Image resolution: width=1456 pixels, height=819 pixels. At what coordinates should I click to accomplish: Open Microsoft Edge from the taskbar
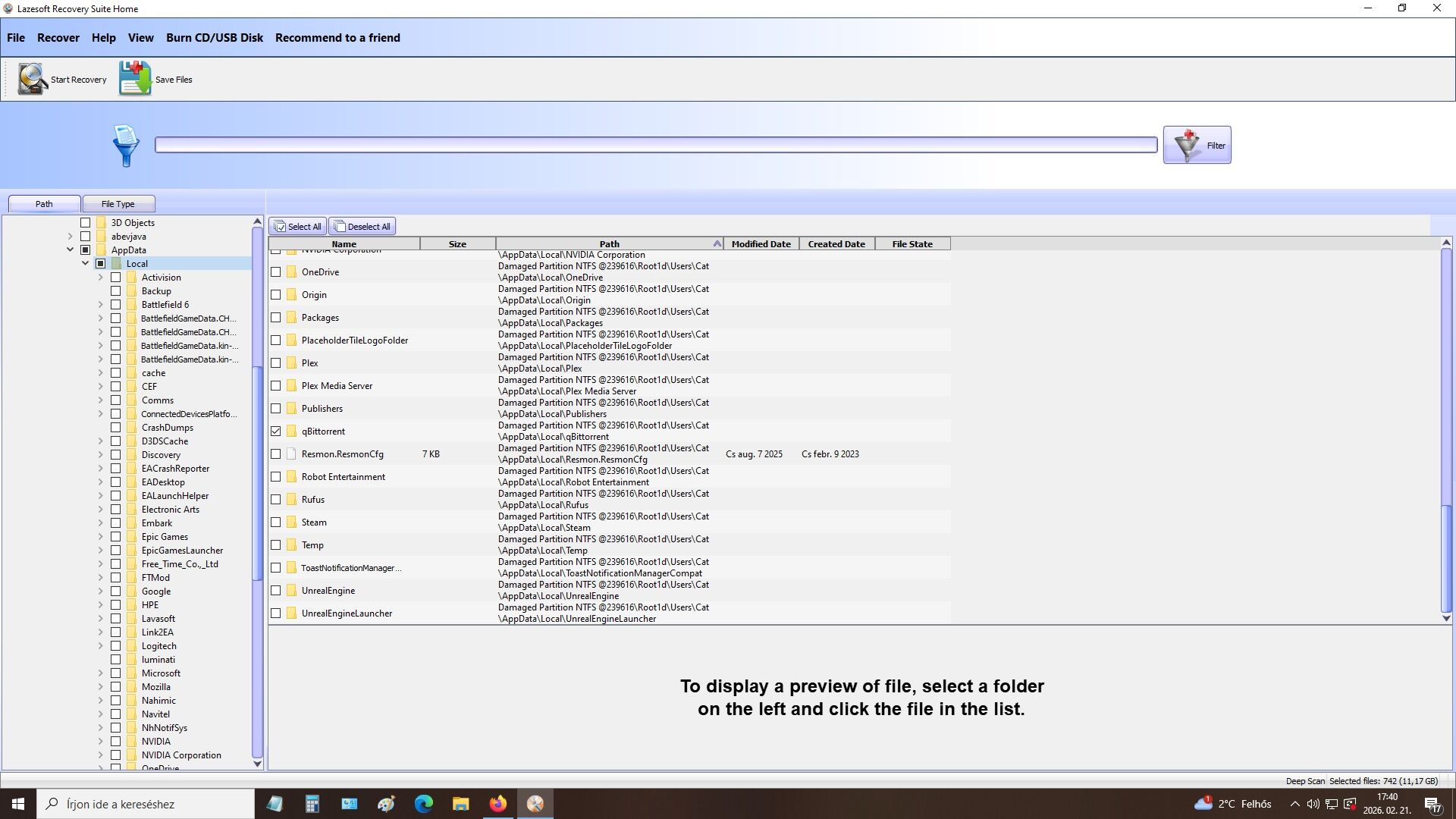tap(423, 804)
